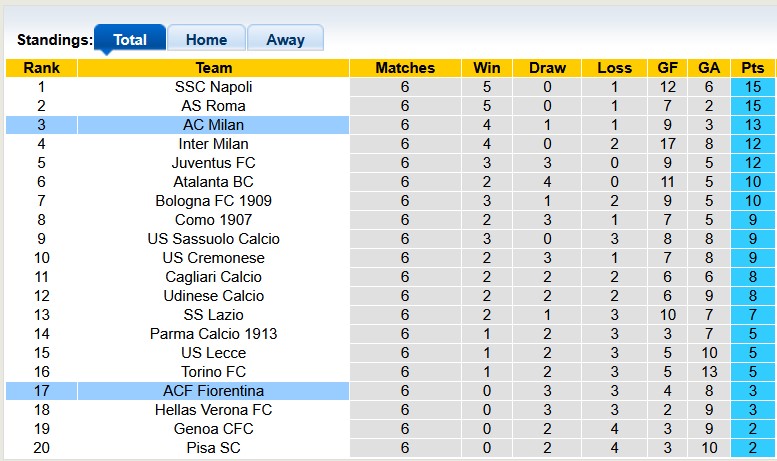Click the Pts column header
This screenshot has height=461, width=777.
tap(752, 68)
